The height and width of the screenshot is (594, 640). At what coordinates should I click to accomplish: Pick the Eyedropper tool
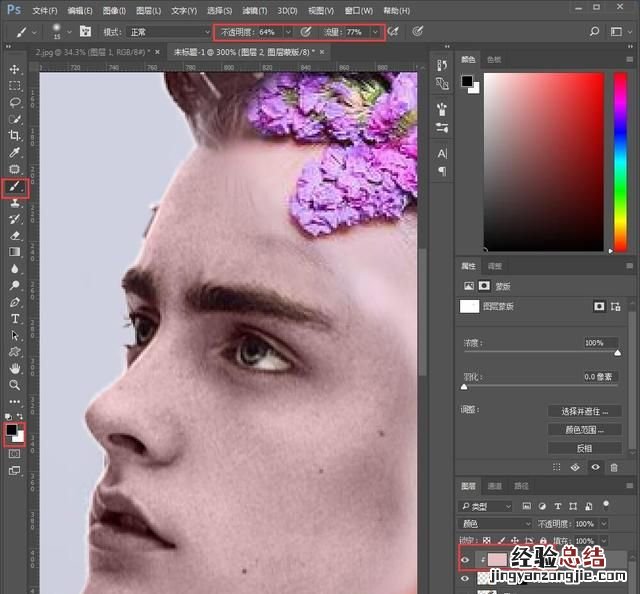click(x=15, y=152)
